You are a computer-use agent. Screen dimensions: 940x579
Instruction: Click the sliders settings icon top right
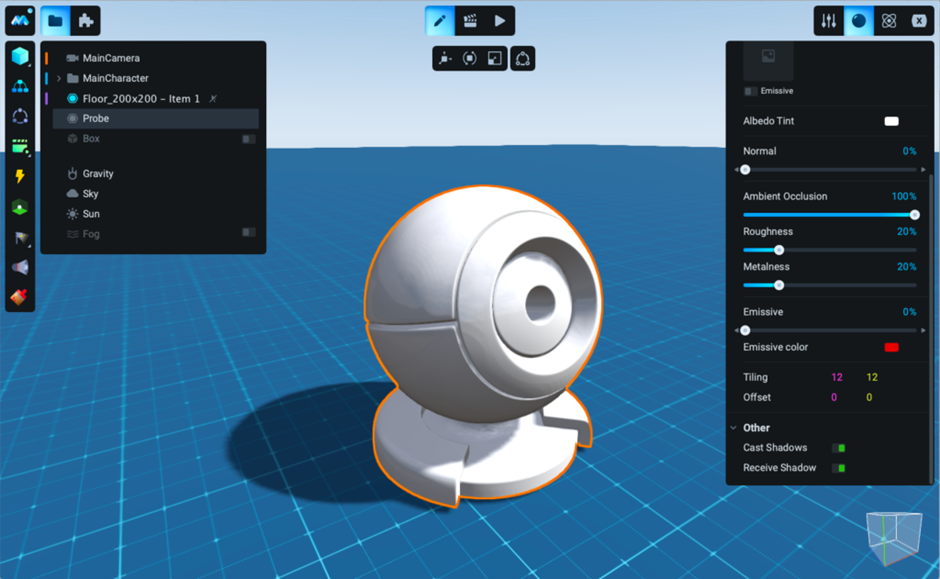click(829, 21)
